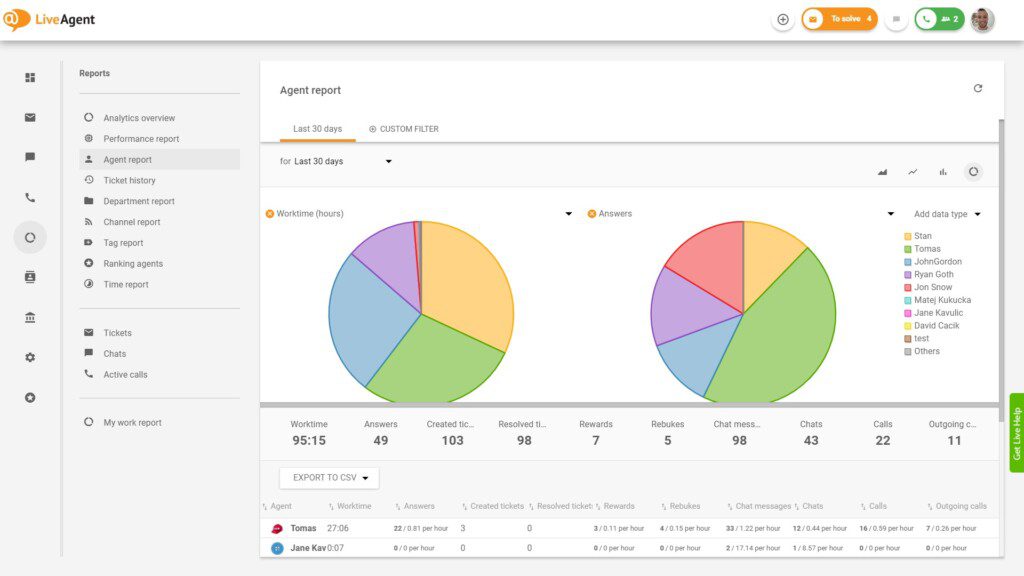Screen dimensions: 1024x576
Task: Switch to the Custom Filter tab
Action: 404,129
